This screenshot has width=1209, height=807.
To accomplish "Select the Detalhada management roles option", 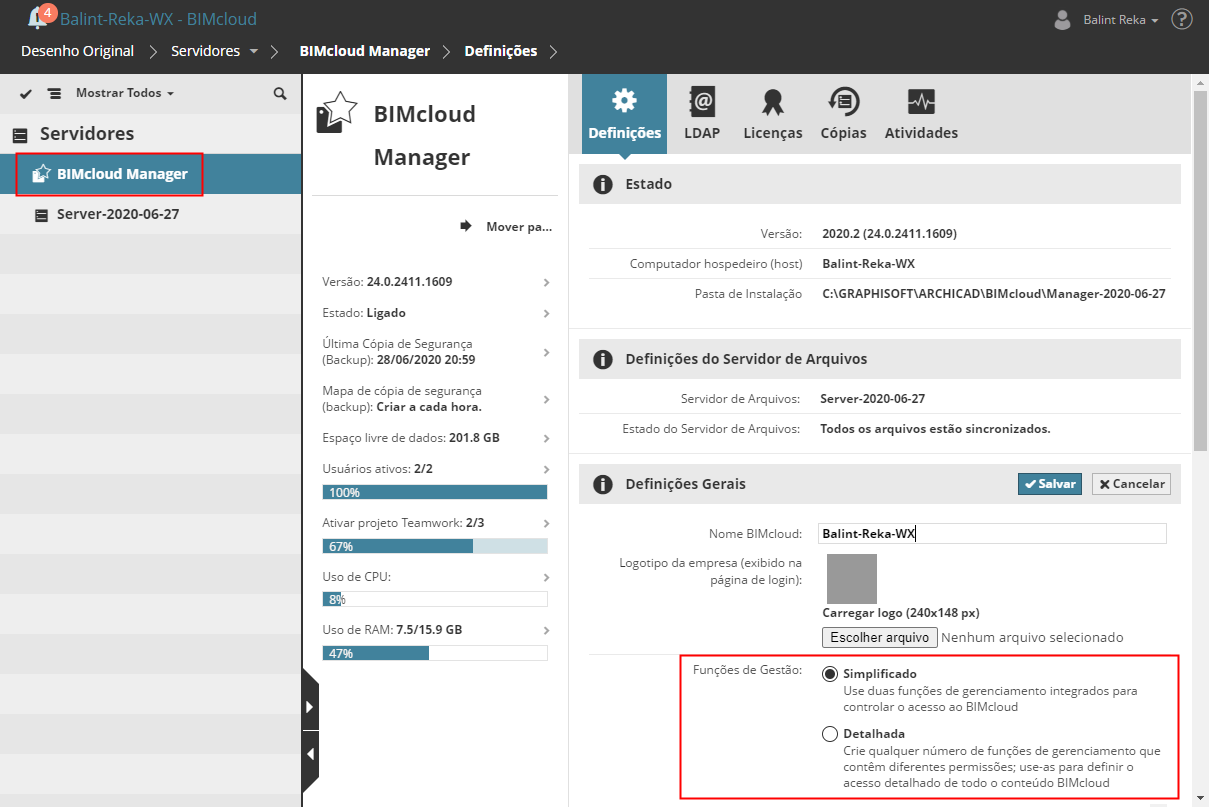I will click(830, 734).
